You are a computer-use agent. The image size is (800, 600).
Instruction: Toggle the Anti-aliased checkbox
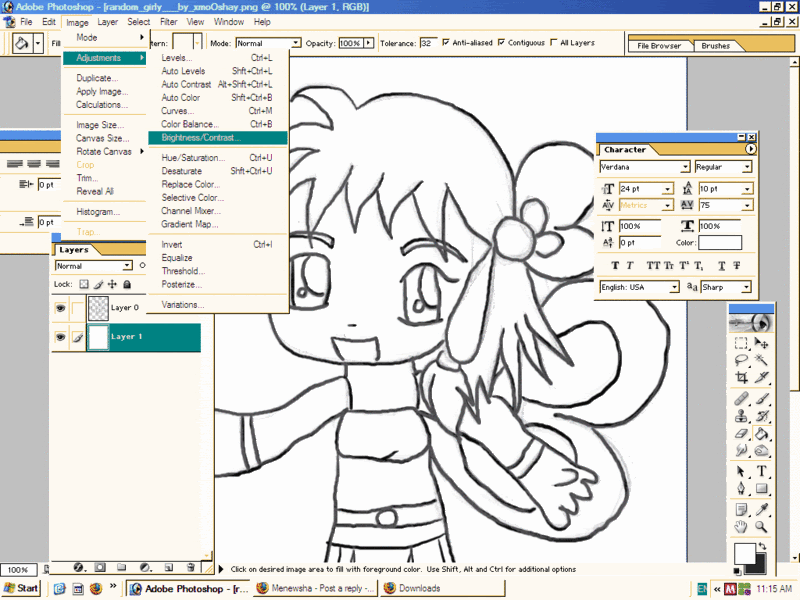click(446, 42)
